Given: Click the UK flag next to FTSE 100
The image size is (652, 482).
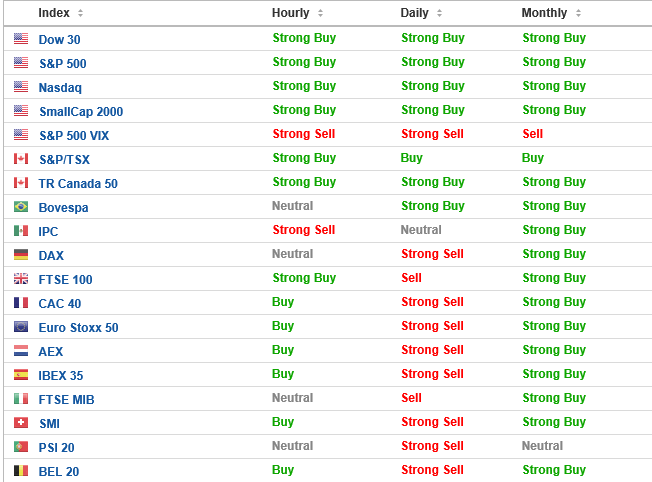Looking at the screenshot, I should pyautogui.click(x=21, y=279).
